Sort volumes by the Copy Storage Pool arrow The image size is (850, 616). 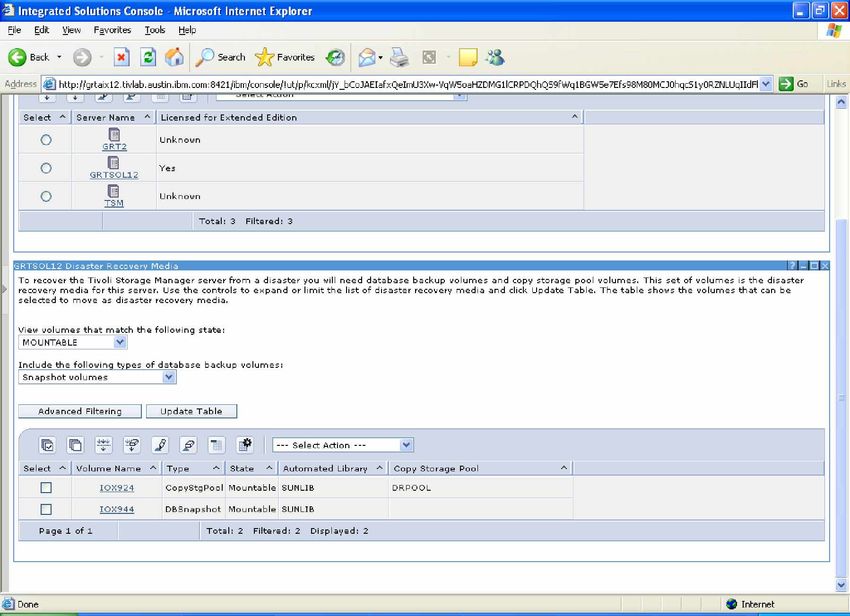coord(564,468)
